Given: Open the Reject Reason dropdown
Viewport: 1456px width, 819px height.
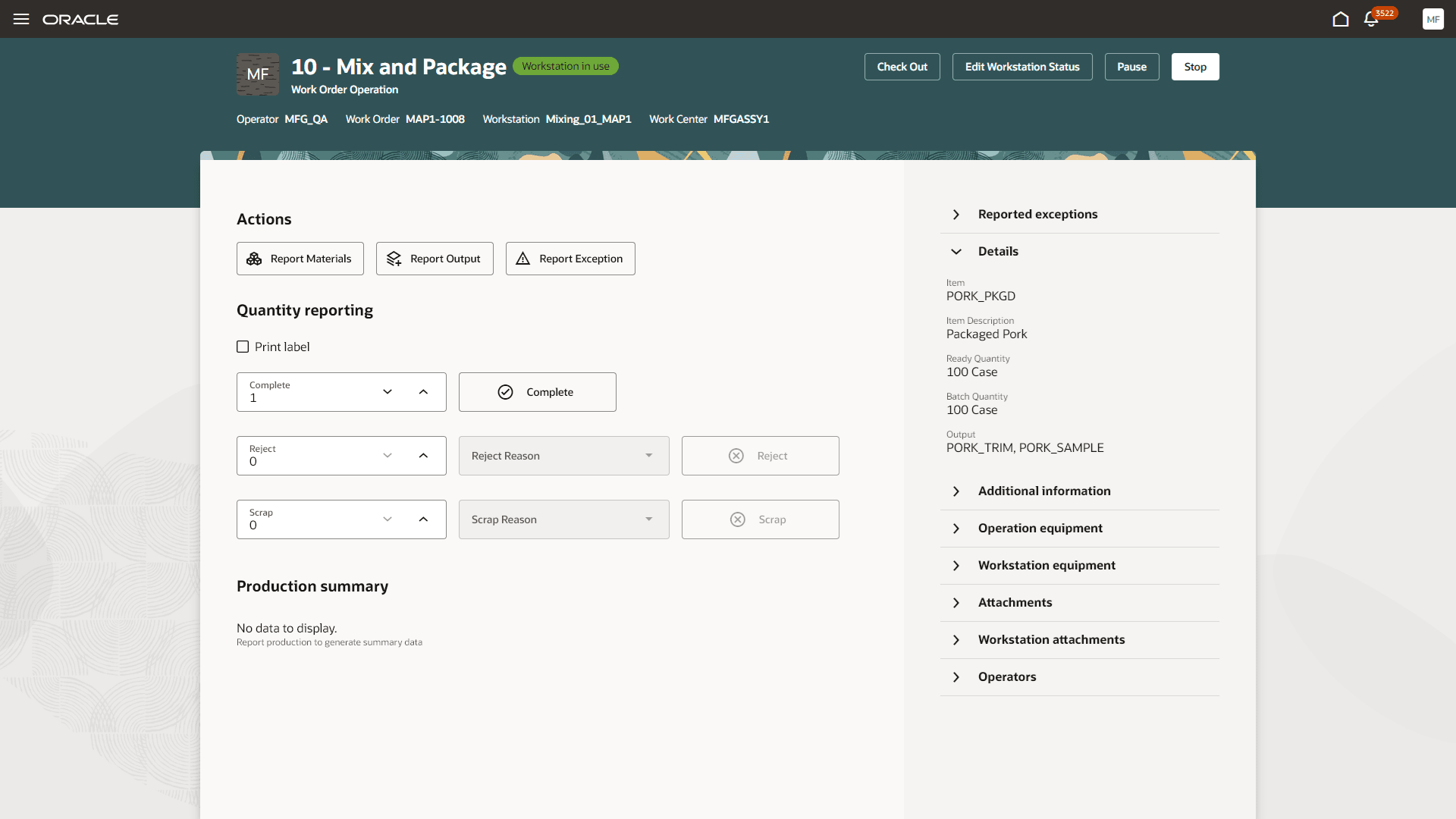Looking at the screenshot, I should (x=563, y=456).
